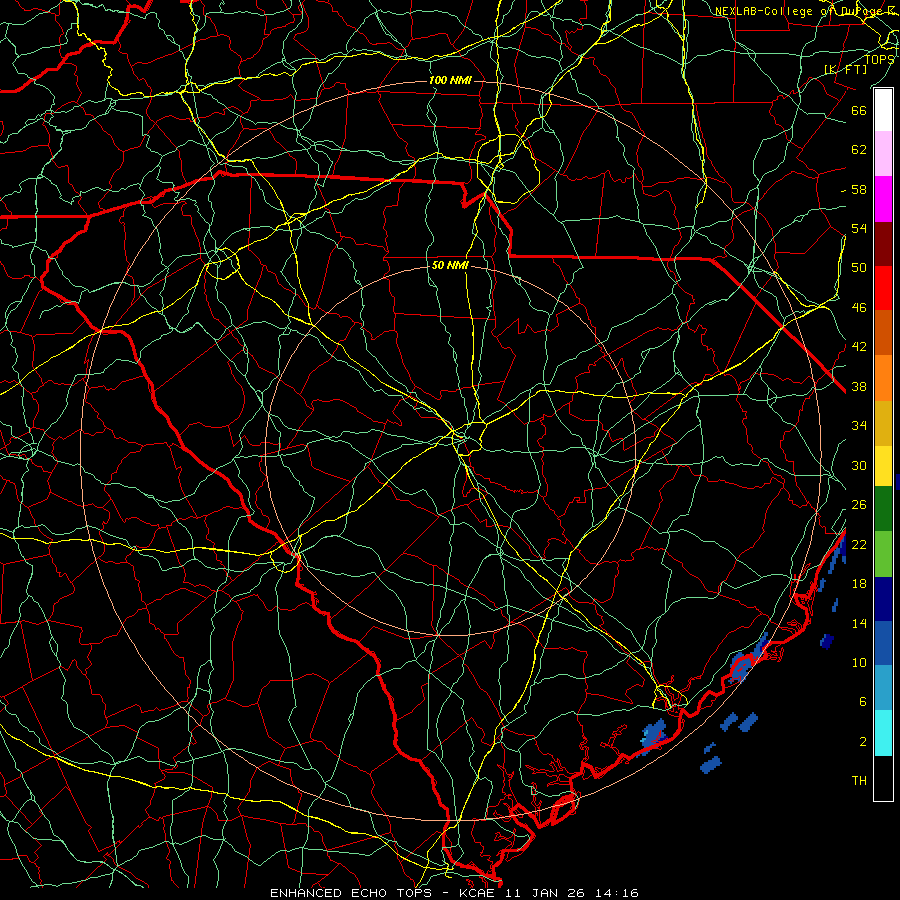The width and height of the screenshot is (900, 900).
Task: Click the dark red 54 kft legend swatch
Action: click(x=883, y=243)
